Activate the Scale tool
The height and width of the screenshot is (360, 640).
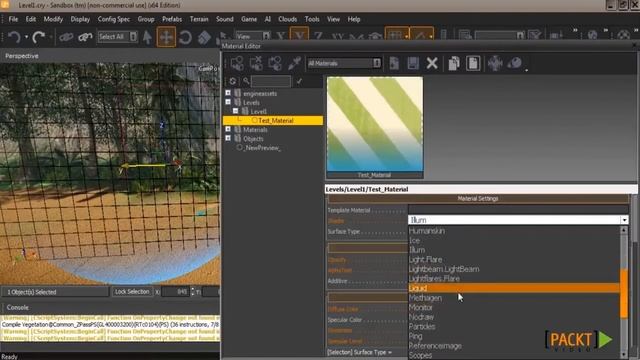click(204, 37)
